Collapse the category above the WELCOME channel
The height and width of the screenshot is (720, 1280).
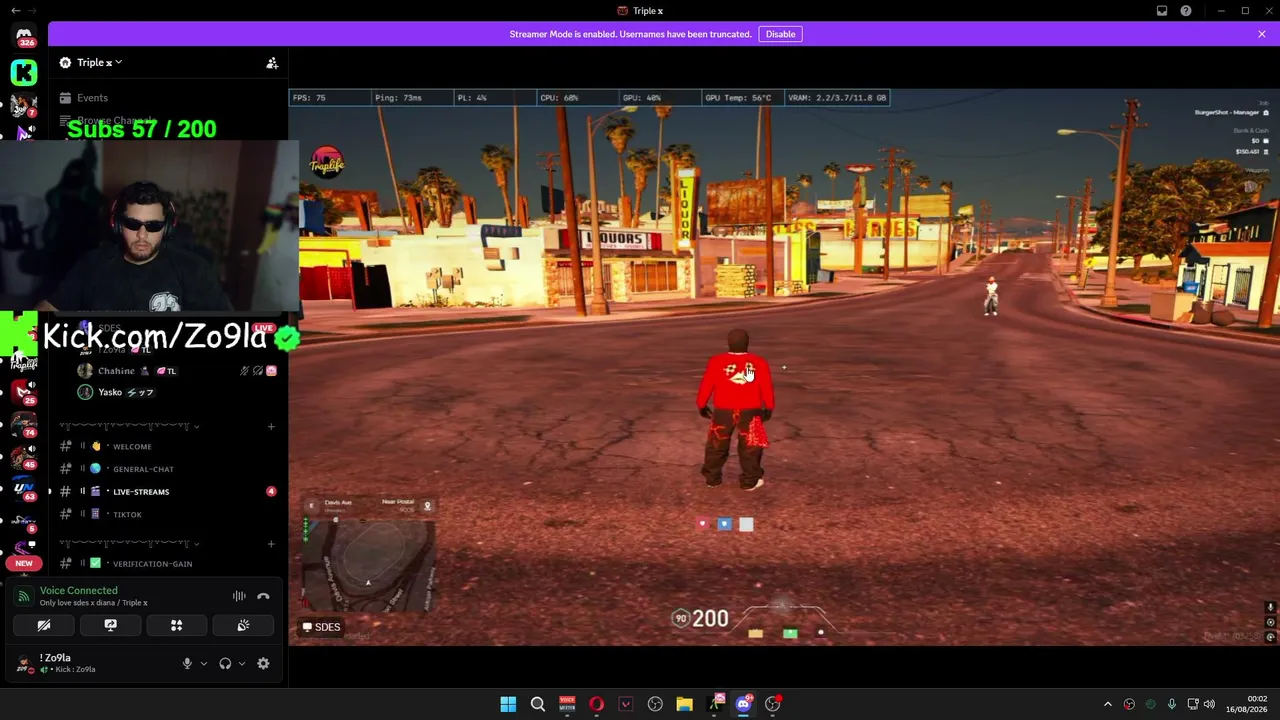[x=129, y=426]
